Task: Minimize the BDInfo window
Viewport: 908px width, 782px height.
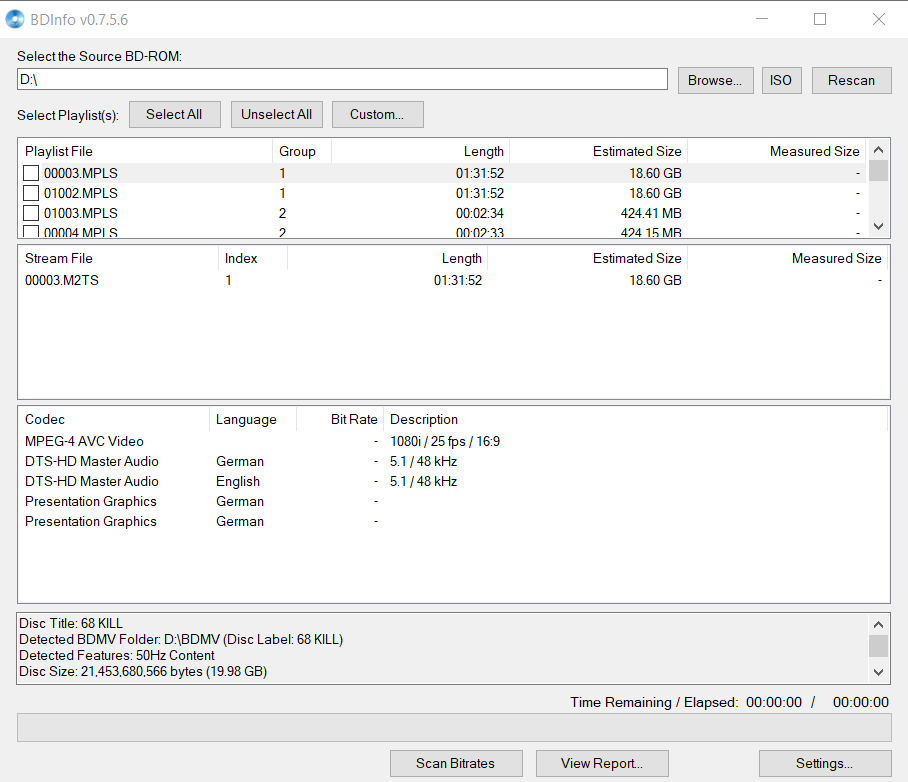Action: 762,19
